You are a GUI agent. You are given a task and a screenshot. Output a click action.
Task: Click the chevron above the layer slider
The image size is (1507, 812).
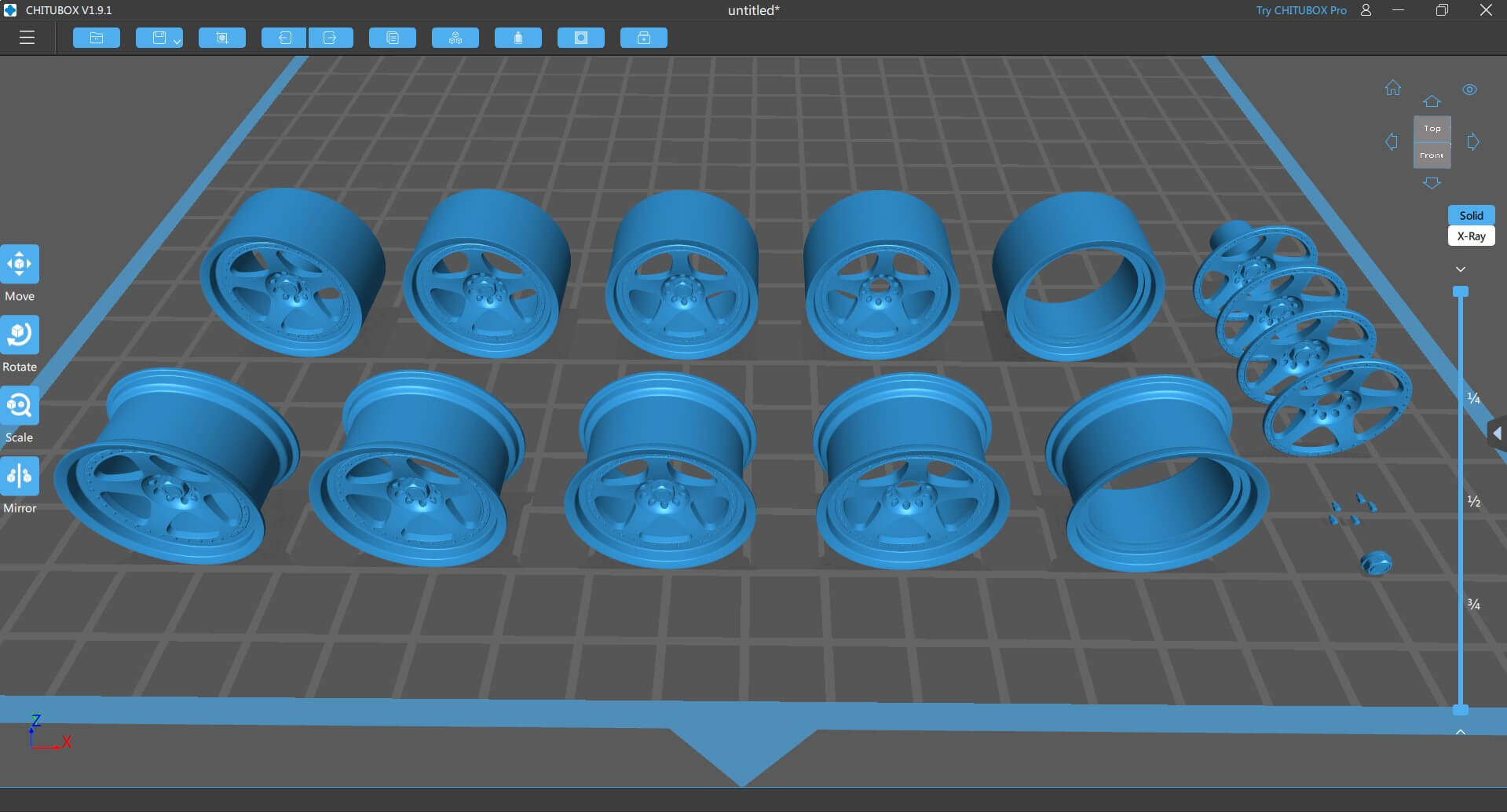point(1461,269)
